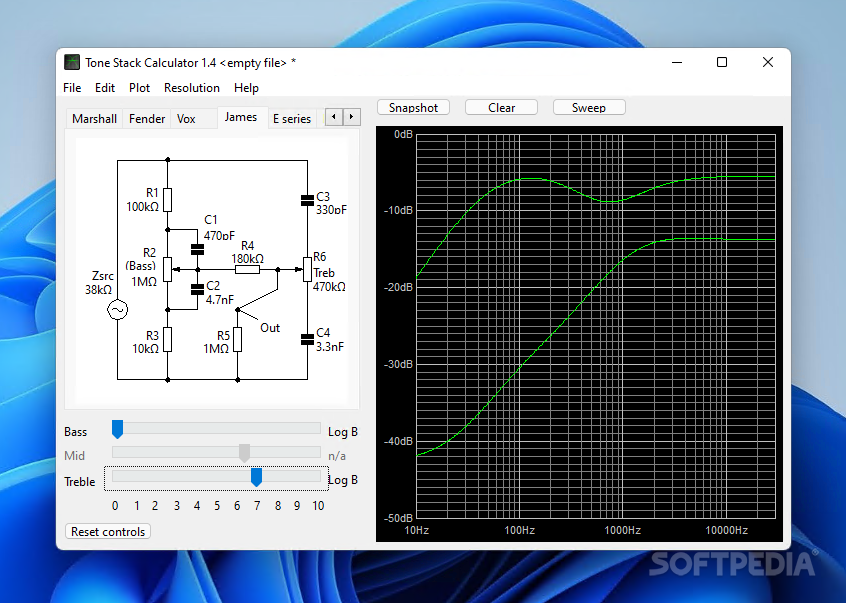This screenshot has width=846, height=603.
Task: Click the disabled Mid slider thumb
Action: coord(244,453)
